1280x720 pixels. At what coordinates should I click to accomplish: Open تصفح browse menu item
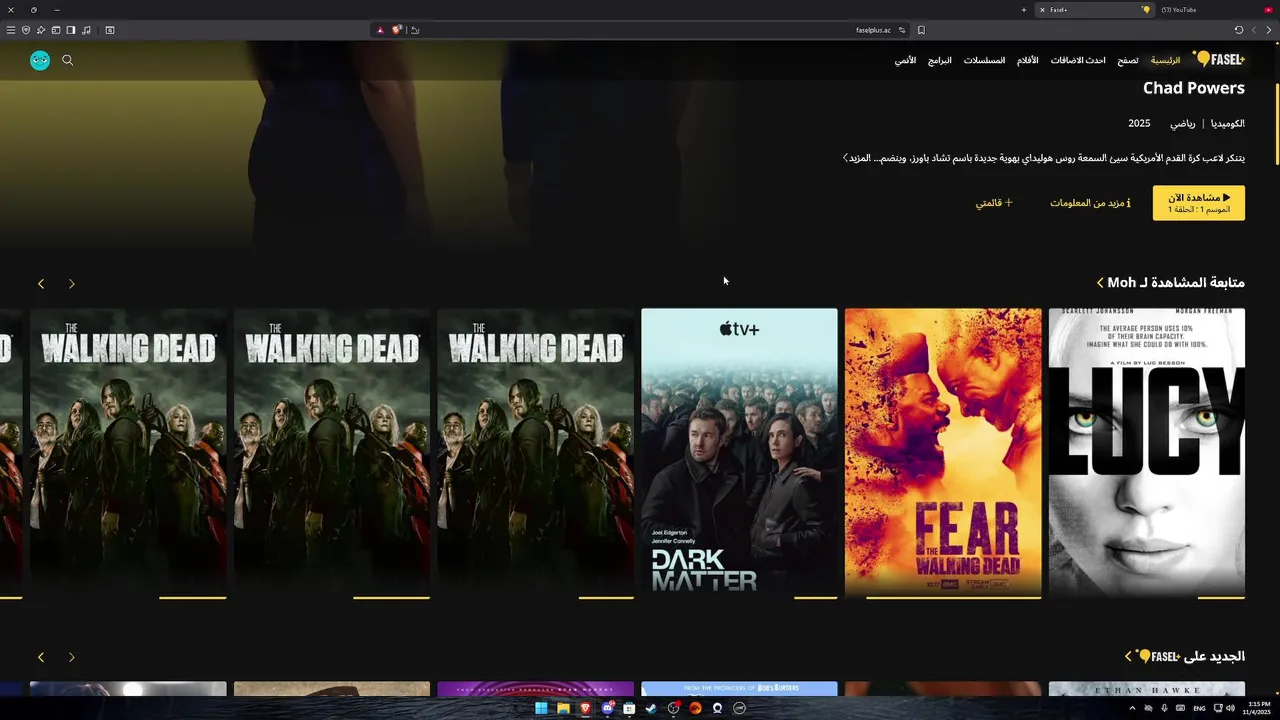click(x=1128, y=60)
